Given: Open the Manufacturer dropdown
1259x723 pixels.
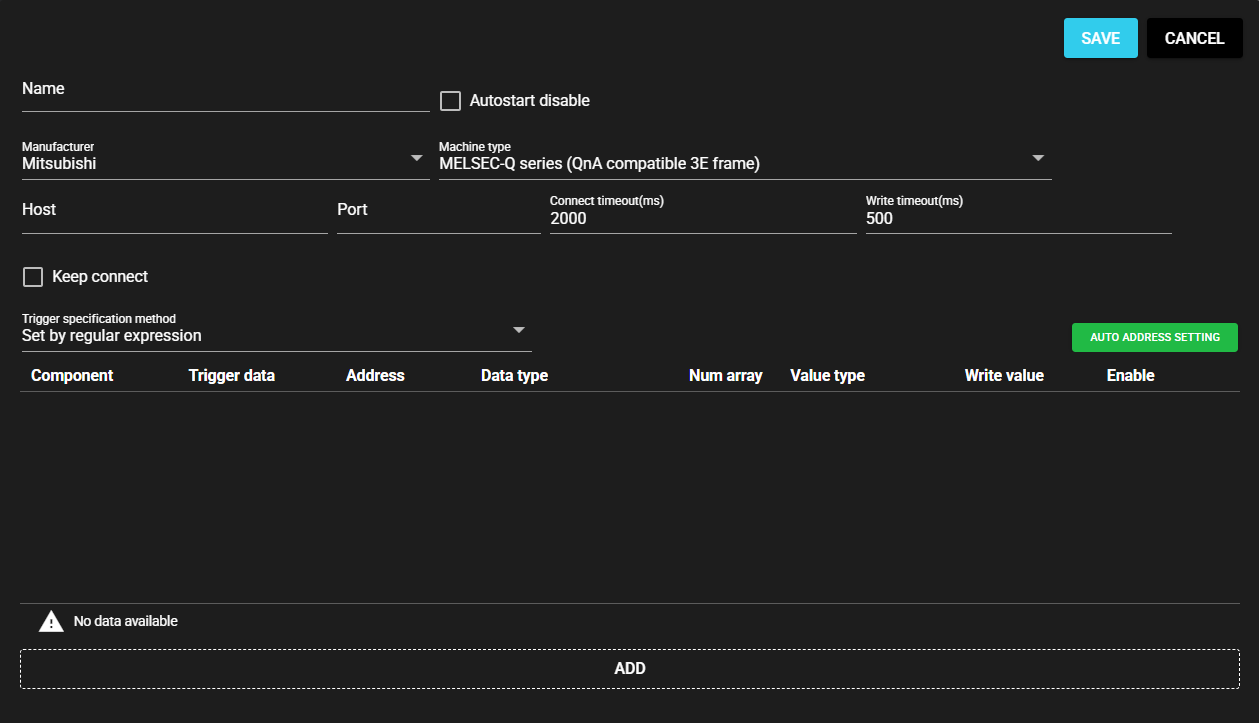Looking at the screenshot, I should pos(225,163).
